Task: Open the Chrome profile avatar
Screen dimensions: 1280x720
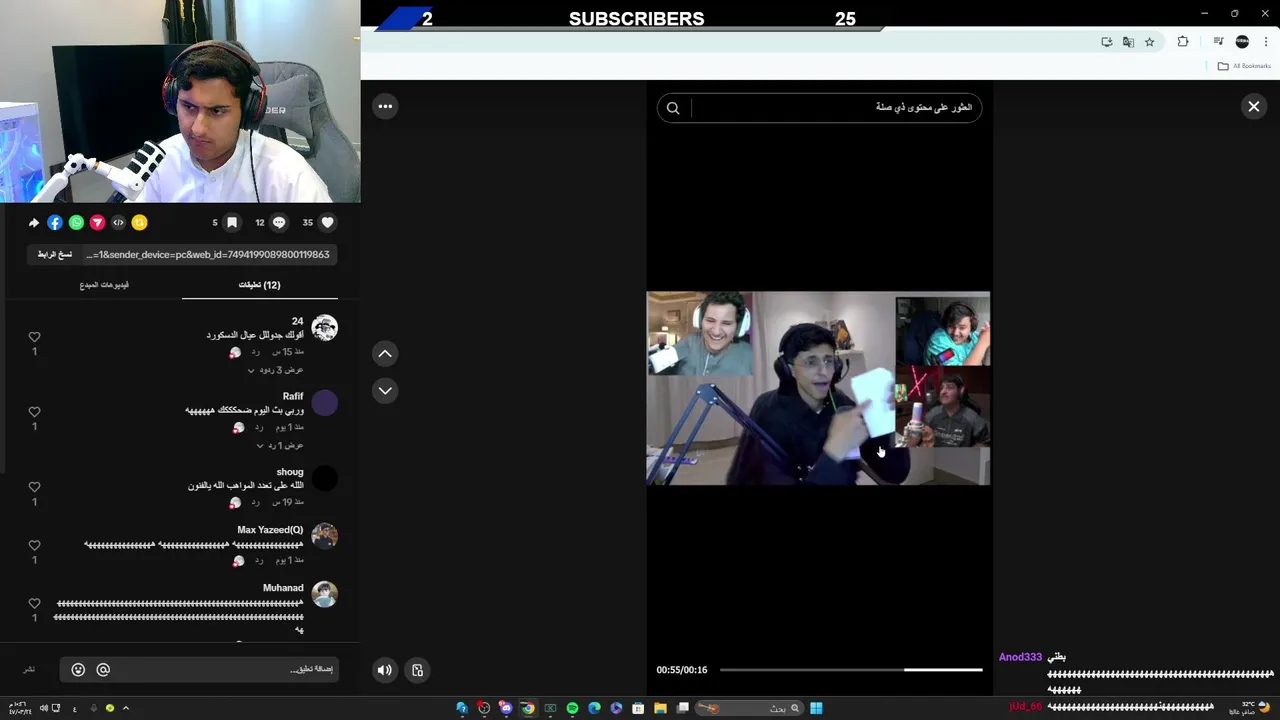Action: pyautogui.click(x=1242, y=42)
